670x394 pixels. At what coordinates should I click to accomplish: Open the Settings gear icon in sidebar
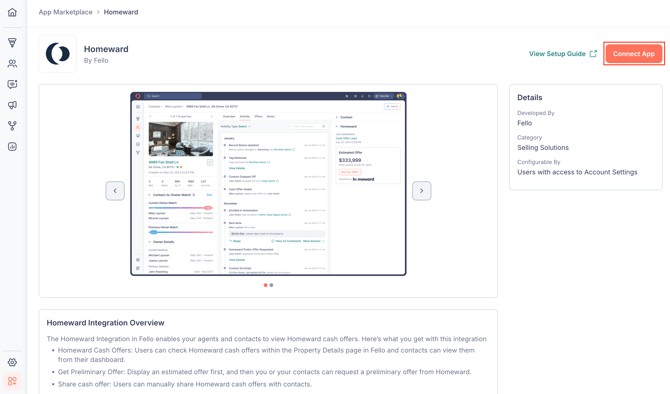tap(12, 362)
